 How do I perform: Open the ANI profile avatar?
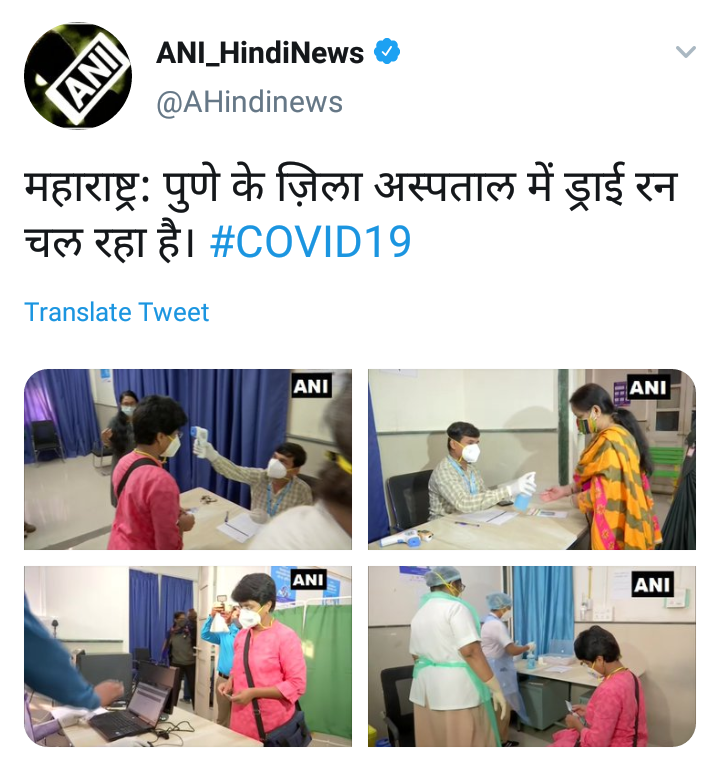(78, 76)
